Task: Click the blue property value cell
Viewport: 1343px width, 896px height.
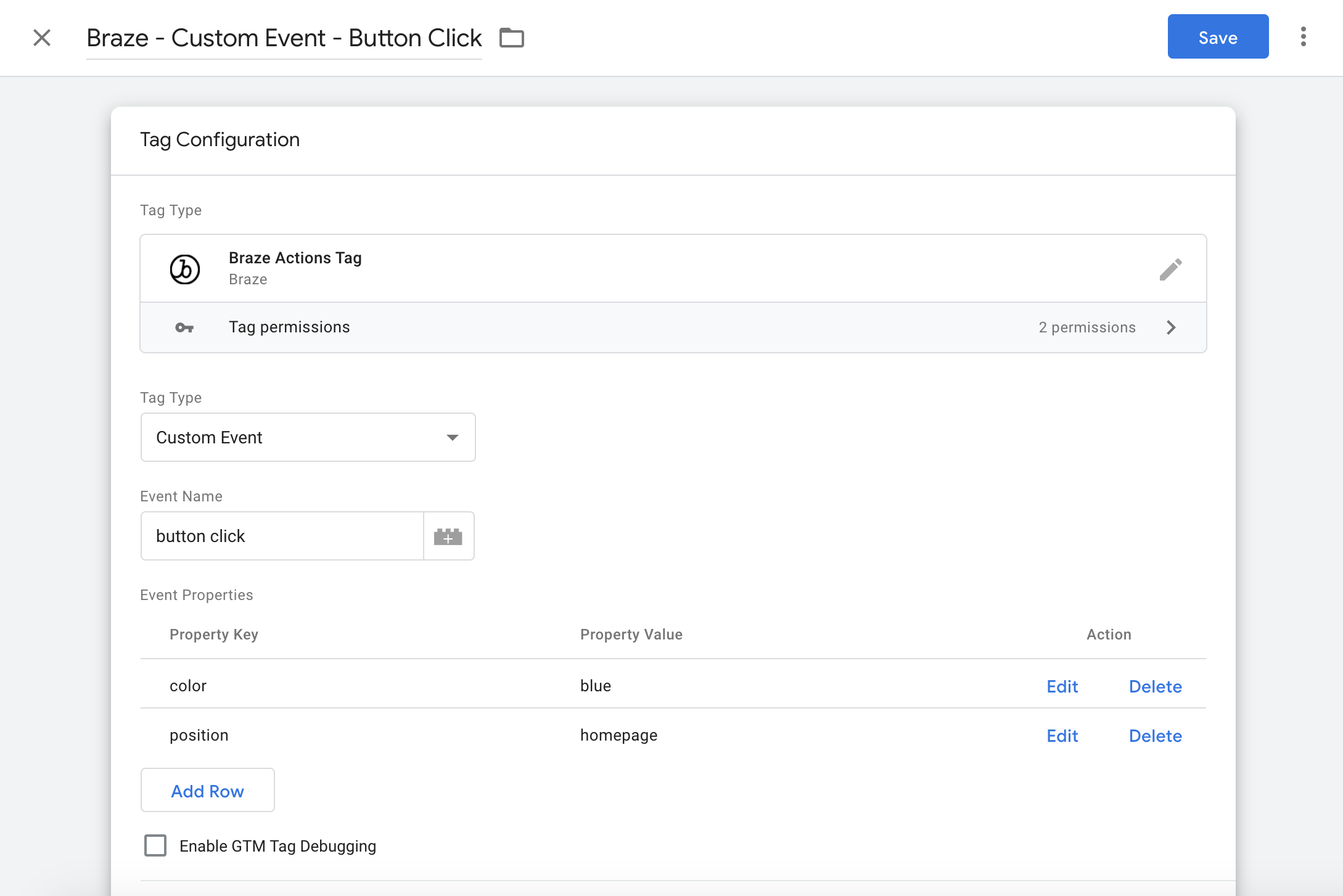Action: (596, 686)
